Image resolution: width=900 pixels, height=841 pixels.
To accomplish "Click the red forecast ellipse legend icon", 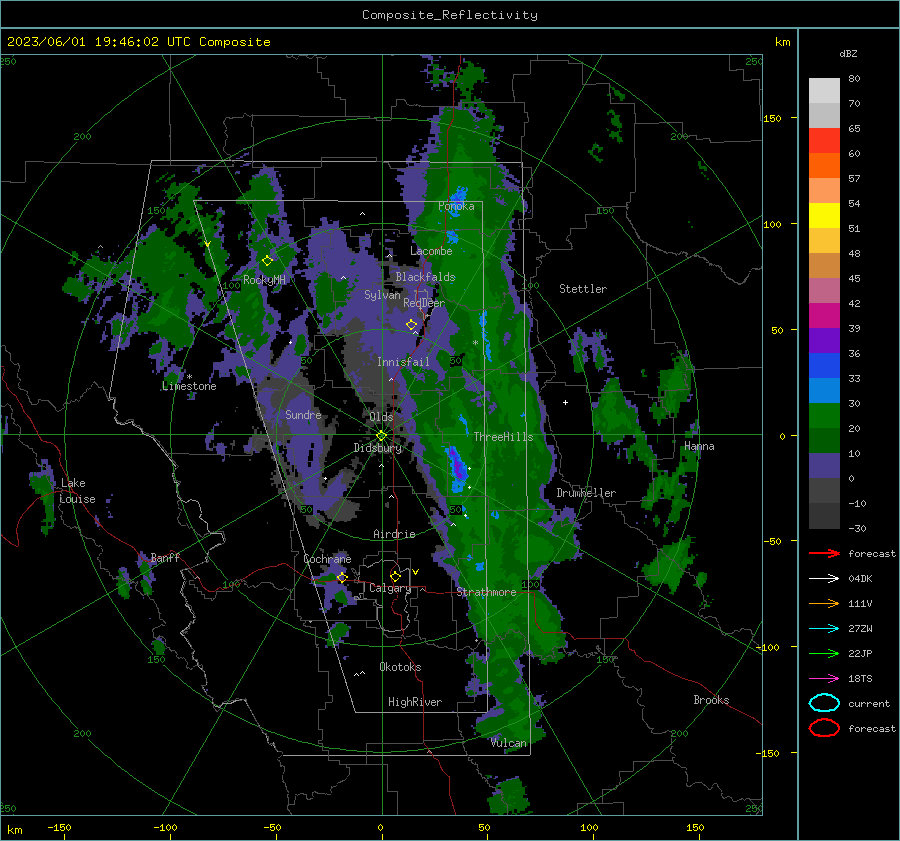I will [x=824, y=728].
